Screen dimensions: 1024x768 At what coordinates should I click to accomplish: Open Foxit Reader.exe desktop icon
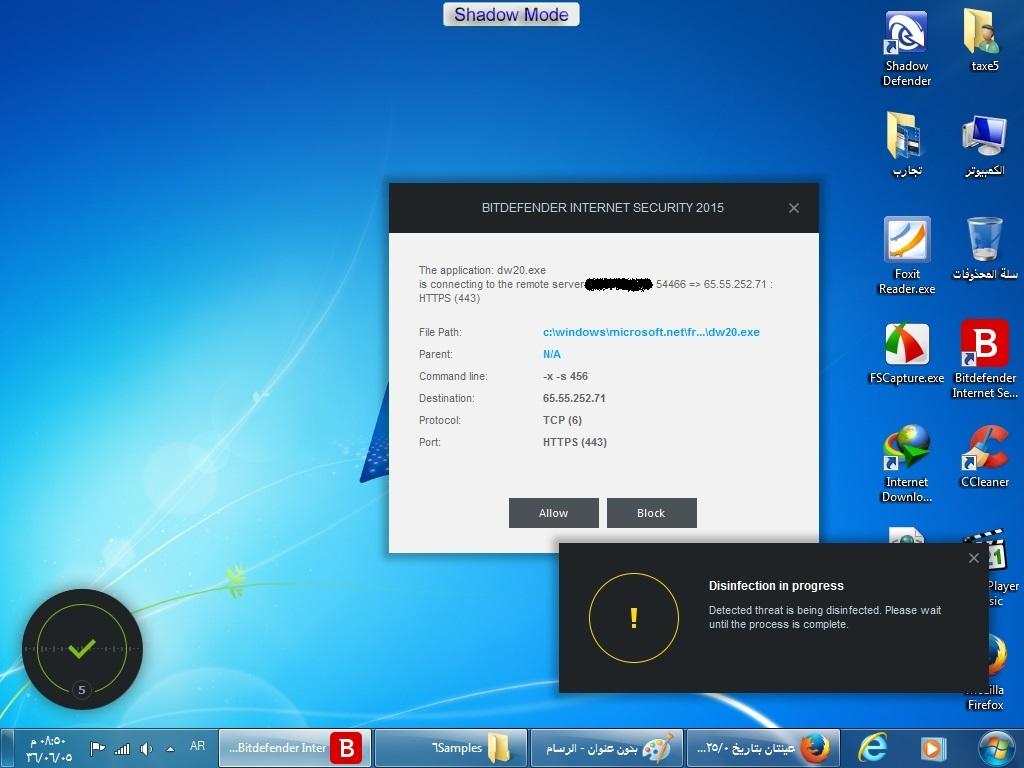pyautogui.click(x=906, y=255)
